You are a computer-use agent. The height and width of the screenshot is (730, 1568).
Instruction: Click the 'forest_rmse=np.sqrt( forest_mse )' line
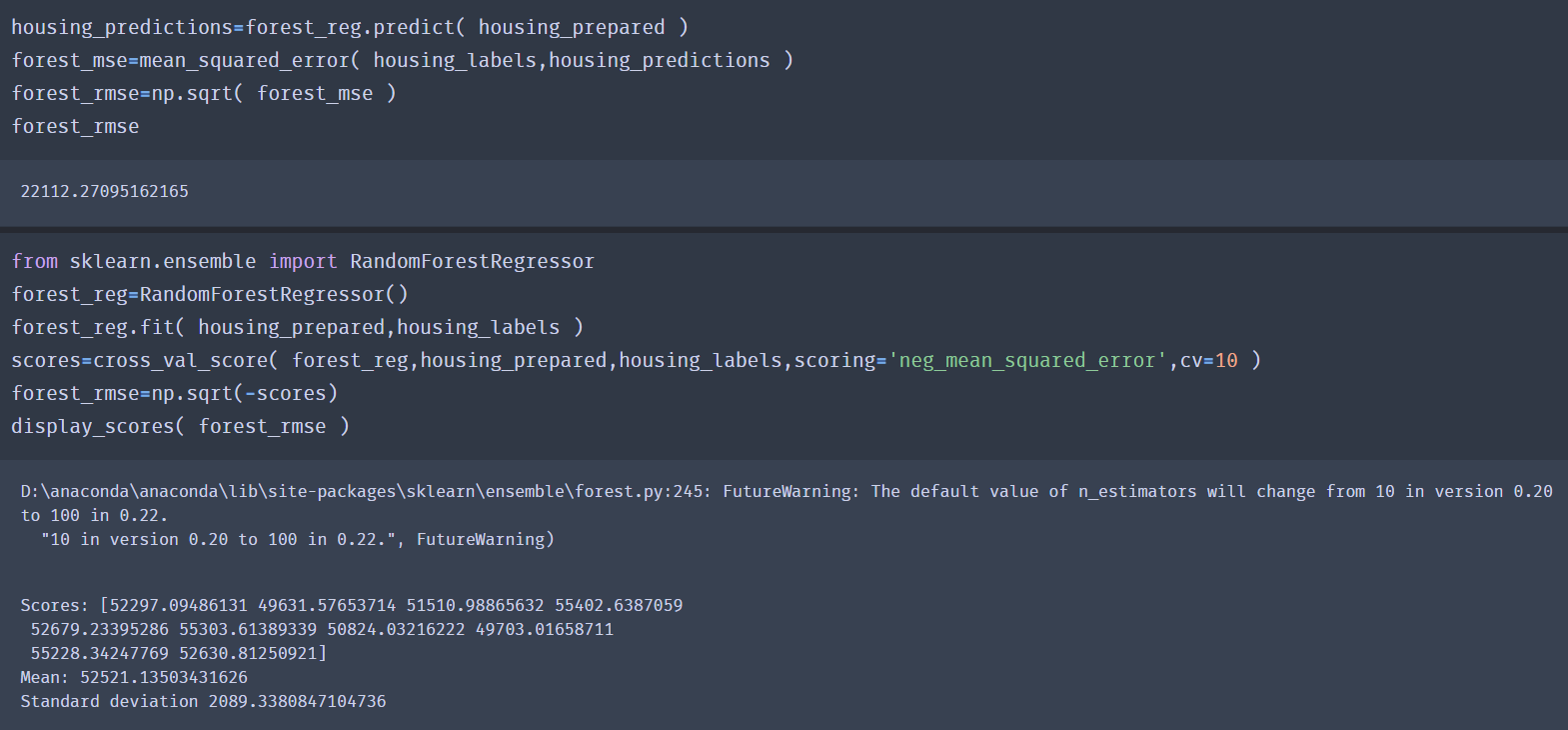(x=204, y=94)
